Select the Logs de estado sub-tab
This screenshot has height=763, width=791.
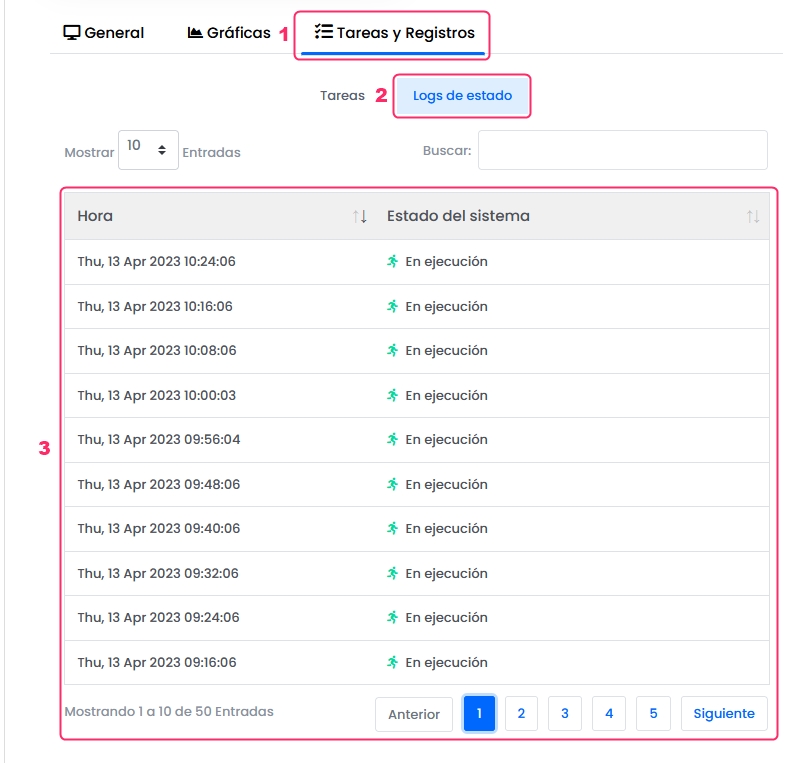point(462,96)
